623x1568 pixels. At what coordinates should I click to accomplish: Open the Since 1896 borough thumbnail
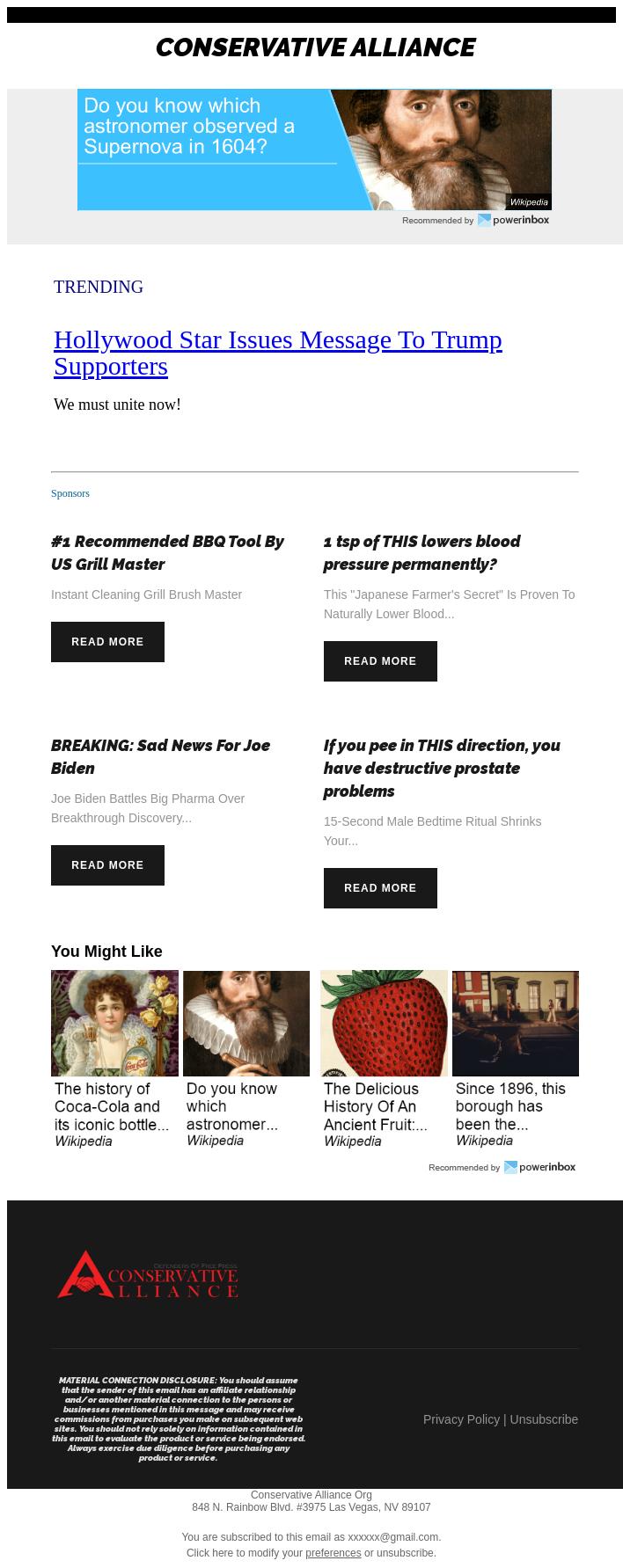(x=516, y=1060)
